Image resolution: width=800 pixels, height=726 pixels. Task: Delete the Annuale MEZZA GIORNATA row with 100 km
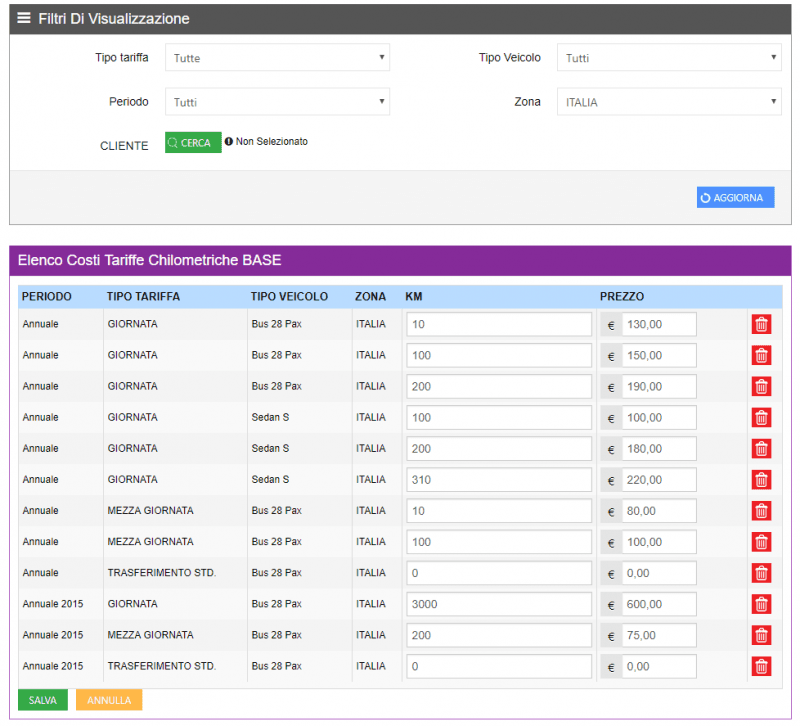[x=761, y=542]
